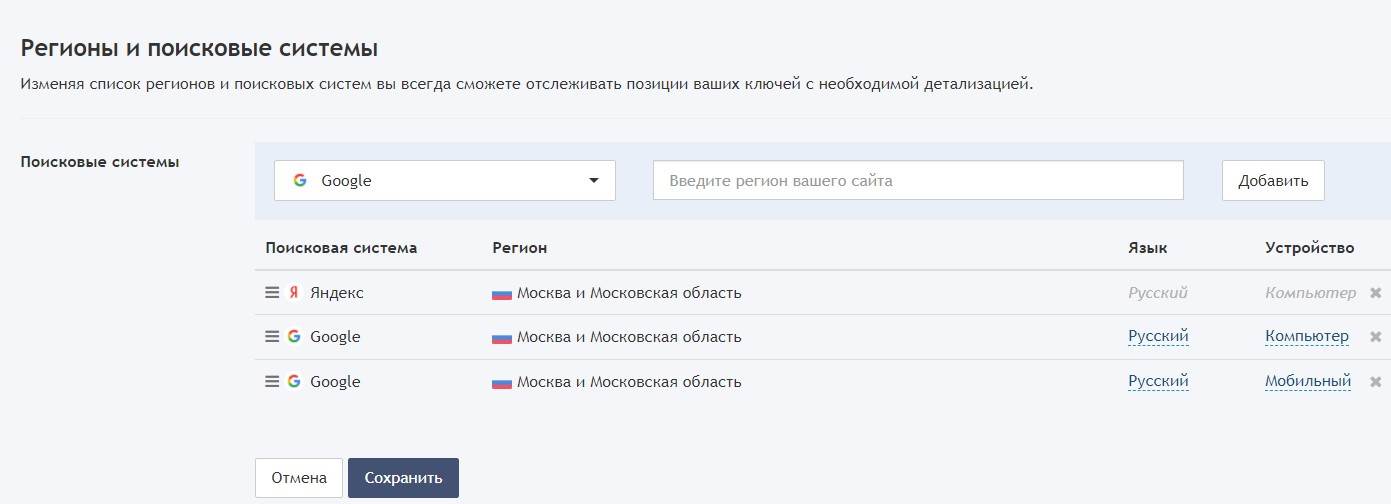1391x504 pixels.
Task: Cancel changes with Отмена button
Action: coord(299,478)
